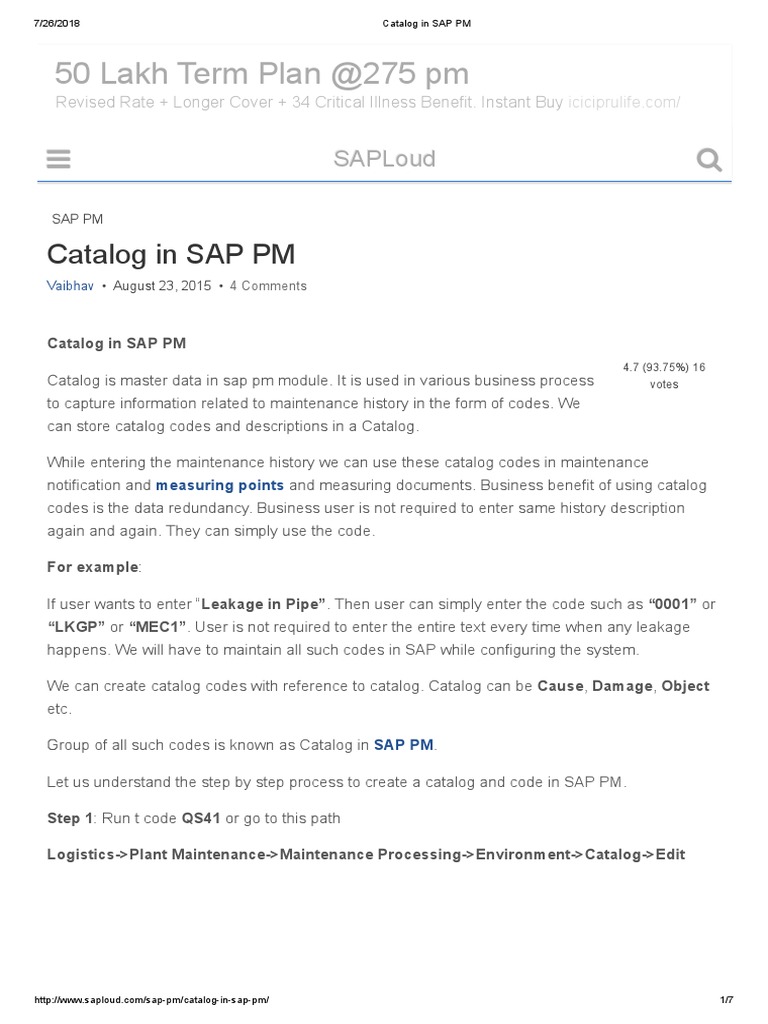Click the 'Catalog in SAP PM' article heading
768x1024 pixels.
[171, 254]
